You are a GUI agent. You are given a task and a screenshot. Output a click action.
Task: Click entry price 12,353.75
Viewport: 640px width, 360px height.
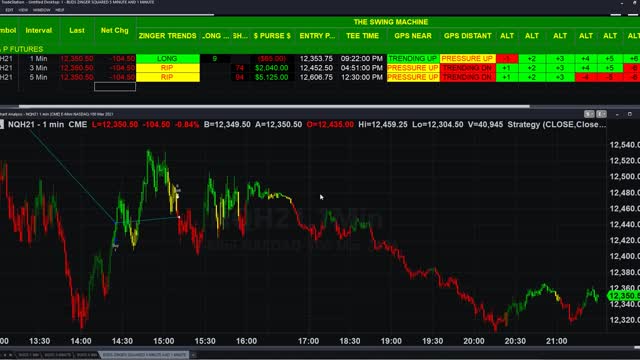coord(316,59)
